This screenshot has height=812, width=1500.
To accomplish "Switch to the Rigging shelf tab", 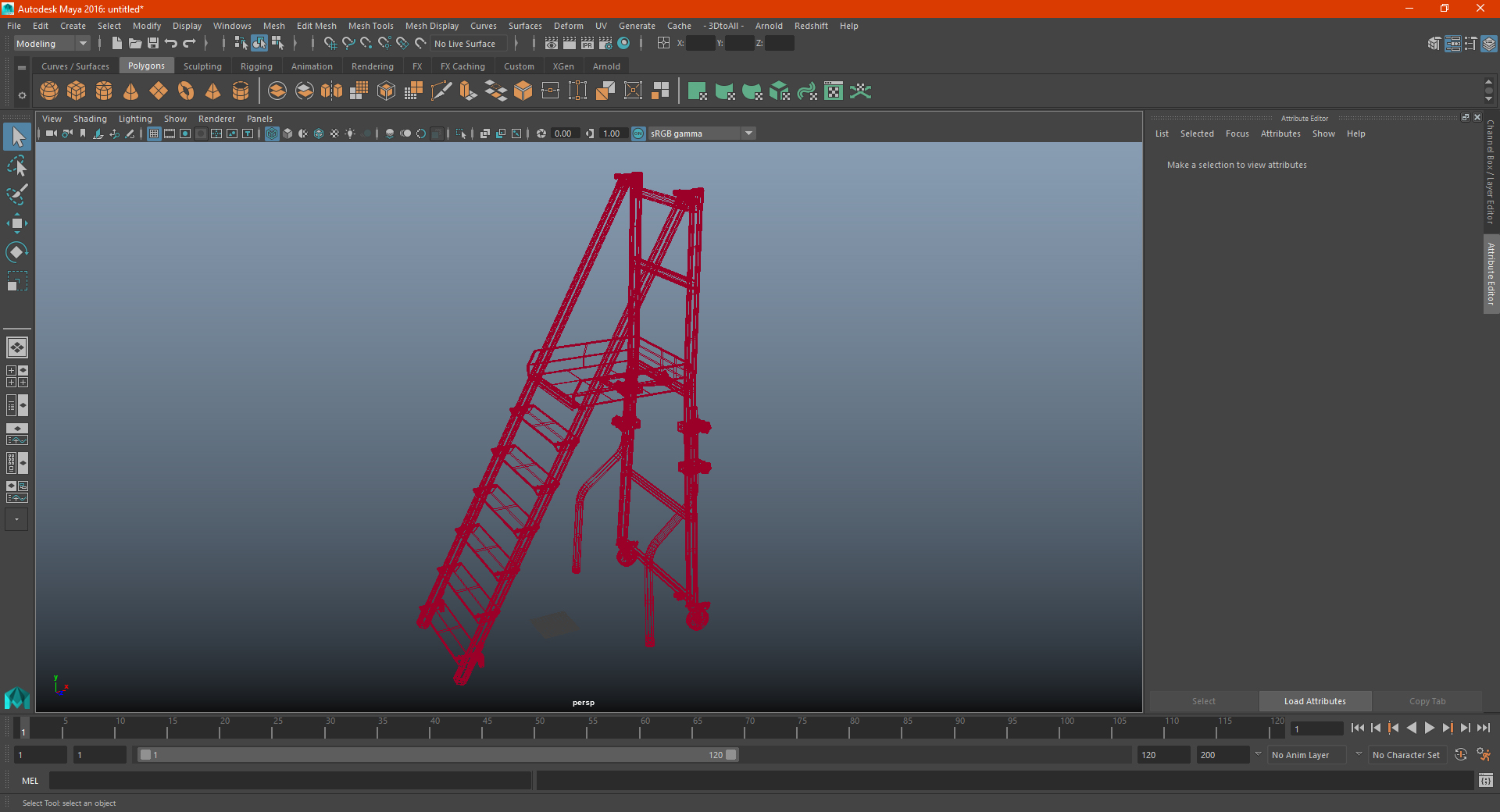I will [x=256, y=66].
